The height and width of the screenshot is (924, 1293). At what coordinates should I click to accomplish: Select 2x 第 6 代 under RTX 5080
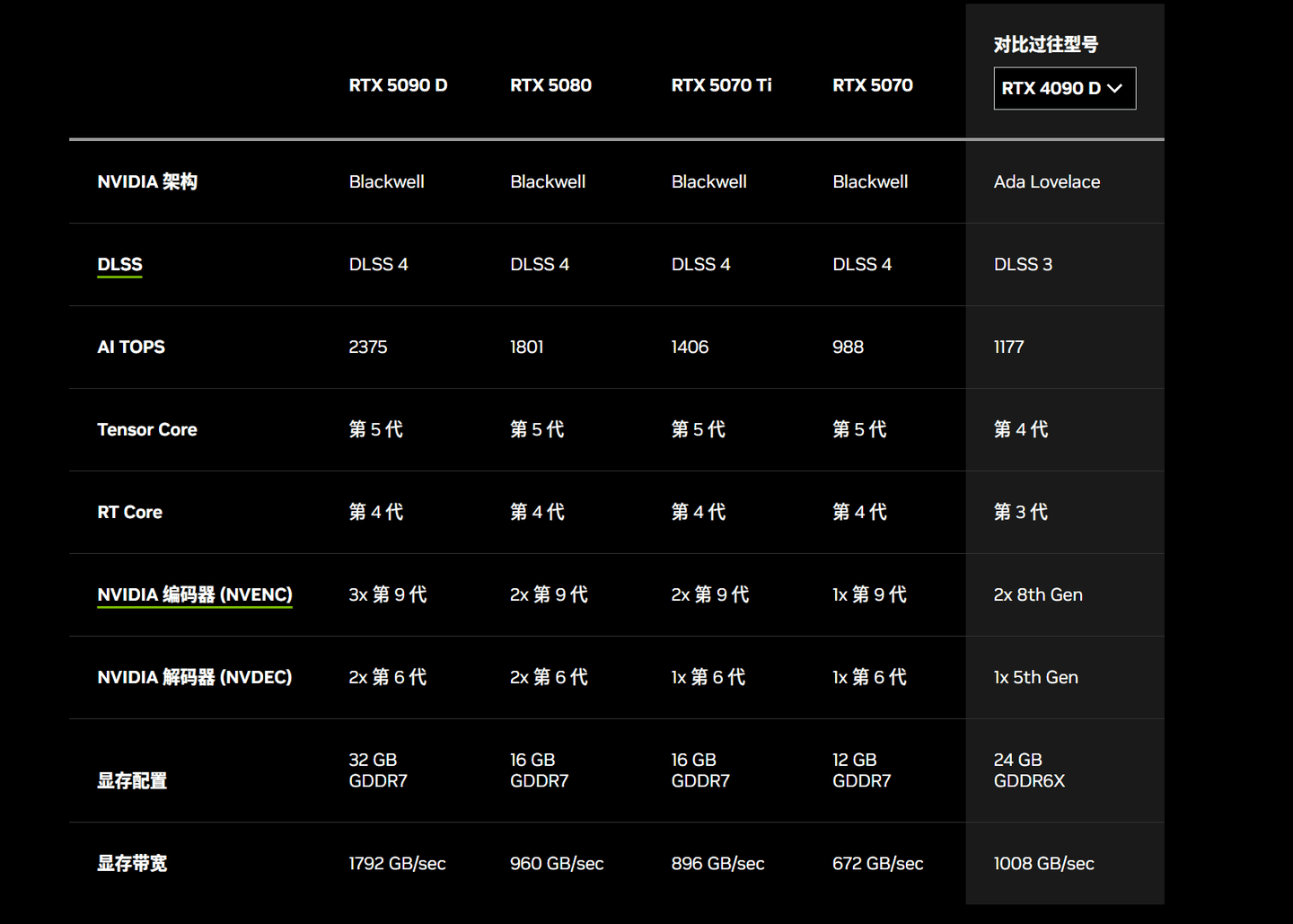click(549, 677)
